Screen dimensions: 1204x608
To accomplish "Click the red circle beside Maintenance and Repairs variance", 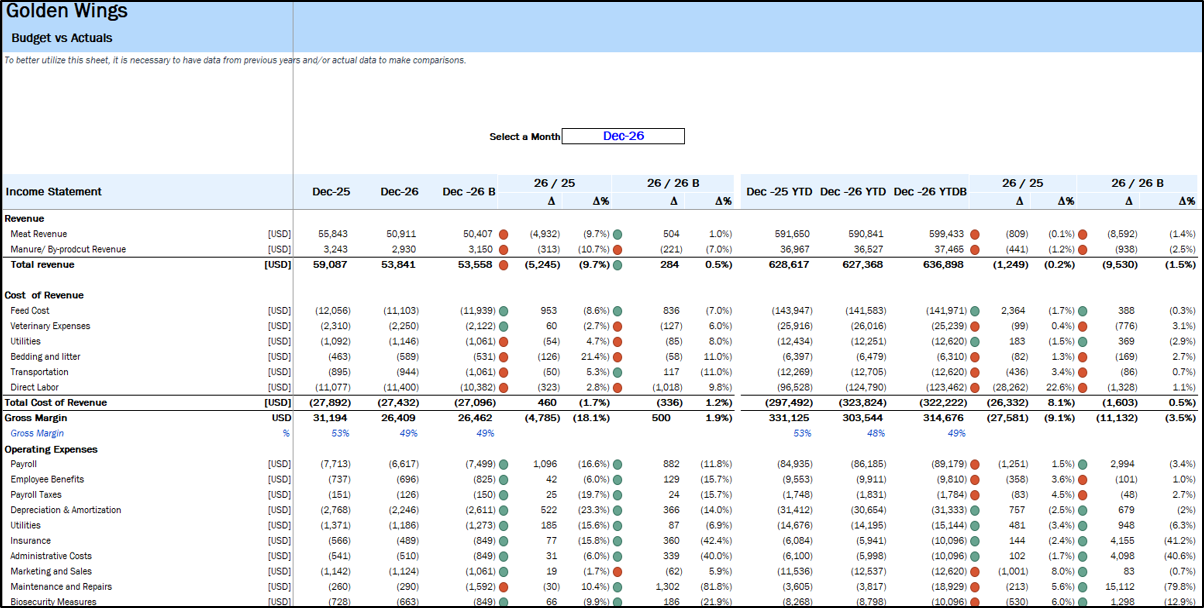I will point(505,586).
